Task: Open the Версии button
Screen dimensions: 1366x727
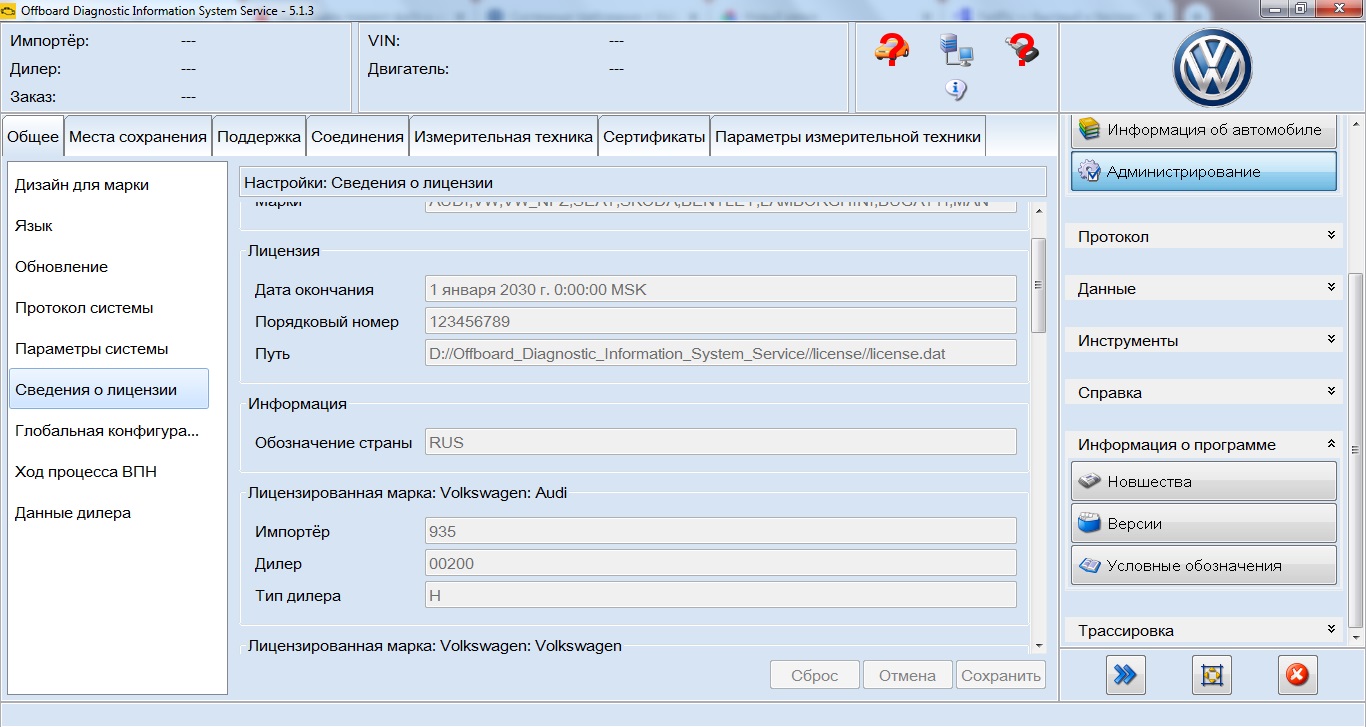Action: [x=1204, y=523]
